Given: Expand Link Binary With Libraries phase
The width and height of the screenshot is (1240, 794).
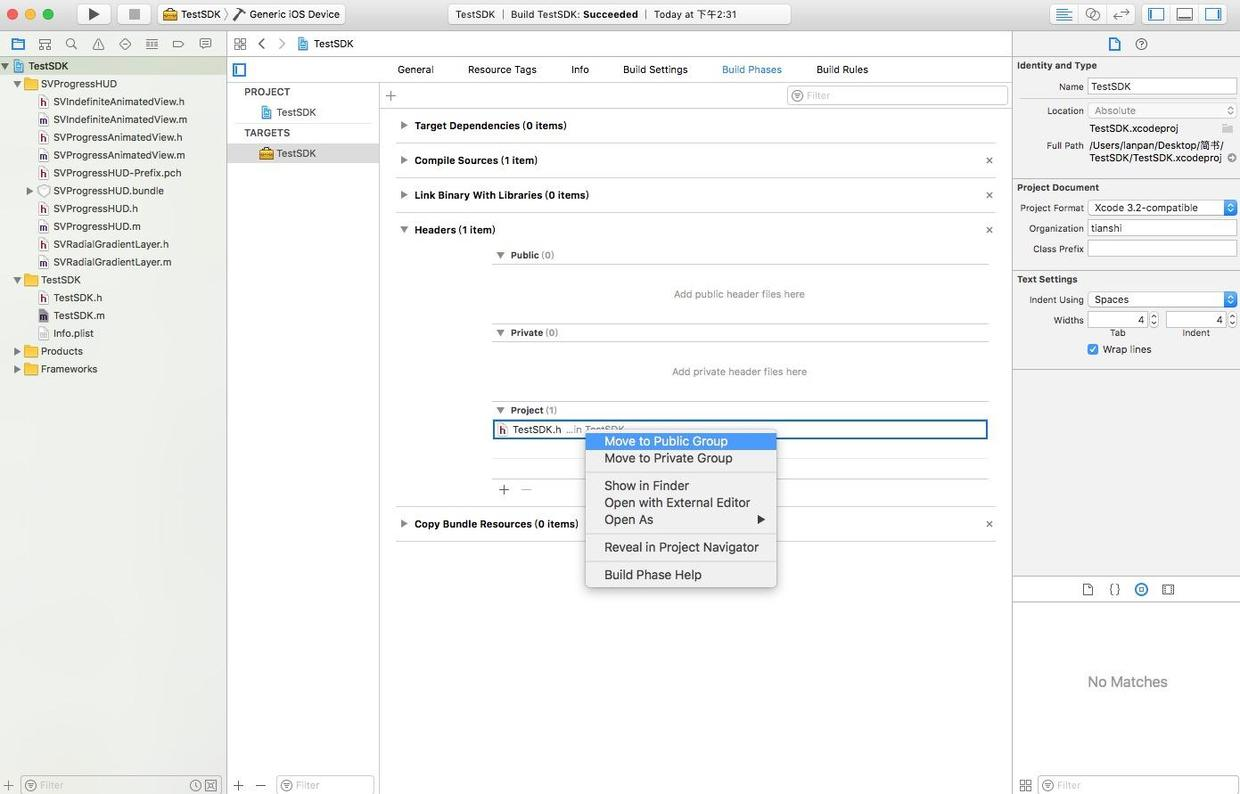Looking at the screenshot, I should pos(403,195).
